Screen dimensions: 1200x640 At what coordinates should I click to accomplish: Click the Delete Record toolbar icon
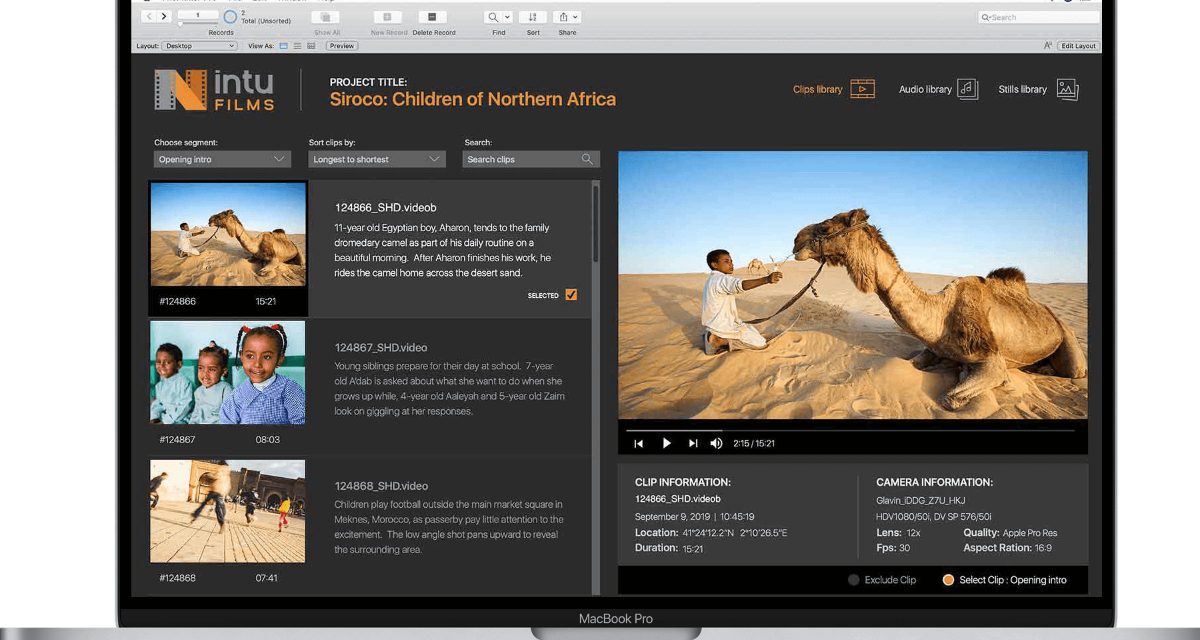tap(432, 18)
